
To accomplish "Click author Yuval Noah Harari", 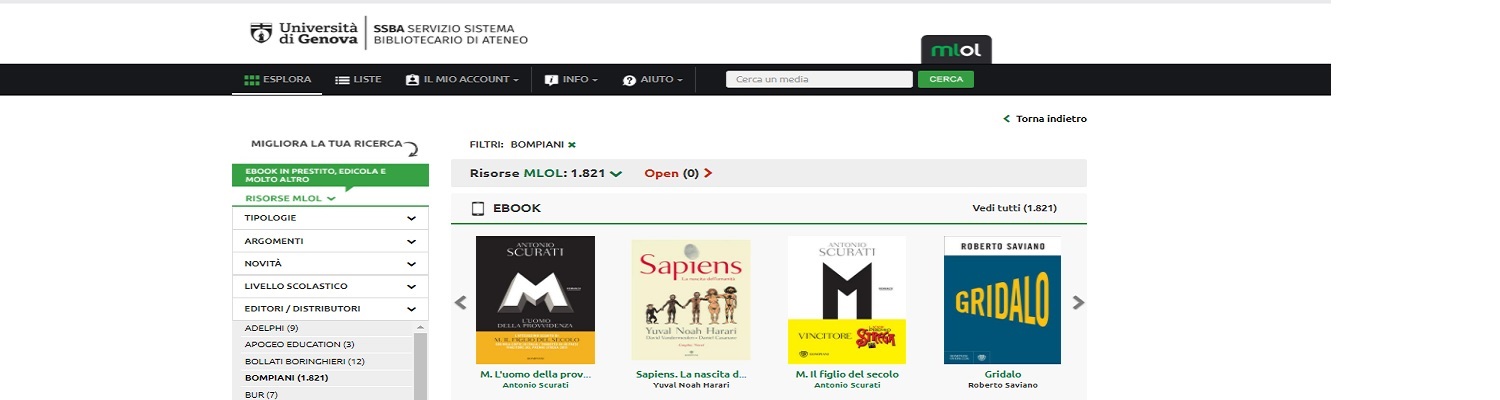I will click(x=691, y=385).
